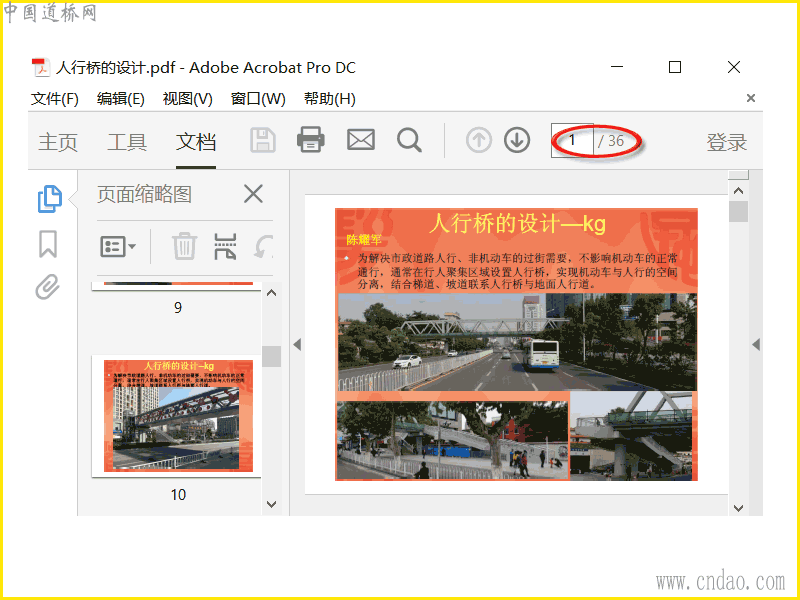Click thumbnail label 10
The height and width of the screenshot is (600, 800).
tap(178, 495)
